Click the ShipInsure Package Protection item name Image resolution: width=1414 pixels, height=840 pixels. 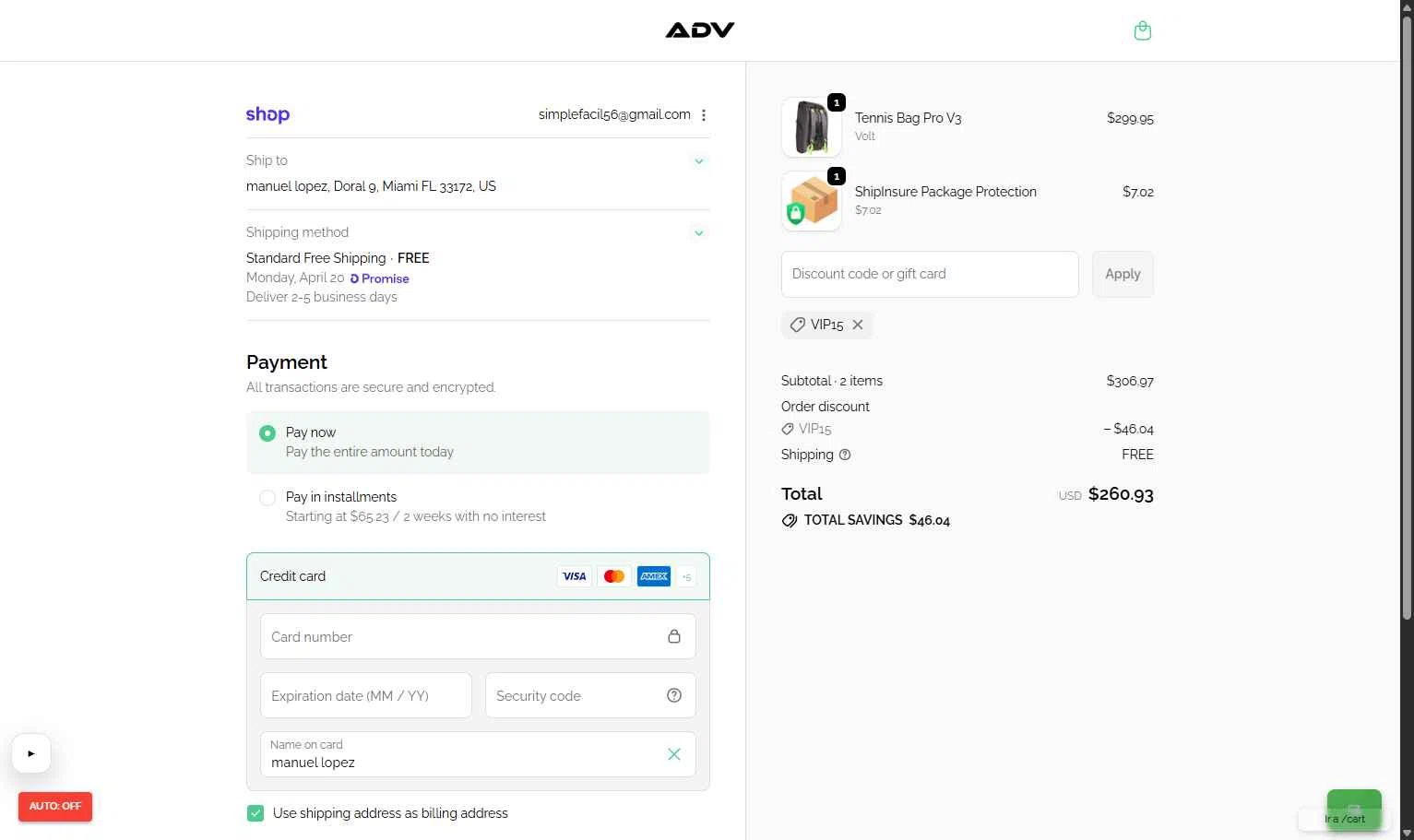[945, 192]
